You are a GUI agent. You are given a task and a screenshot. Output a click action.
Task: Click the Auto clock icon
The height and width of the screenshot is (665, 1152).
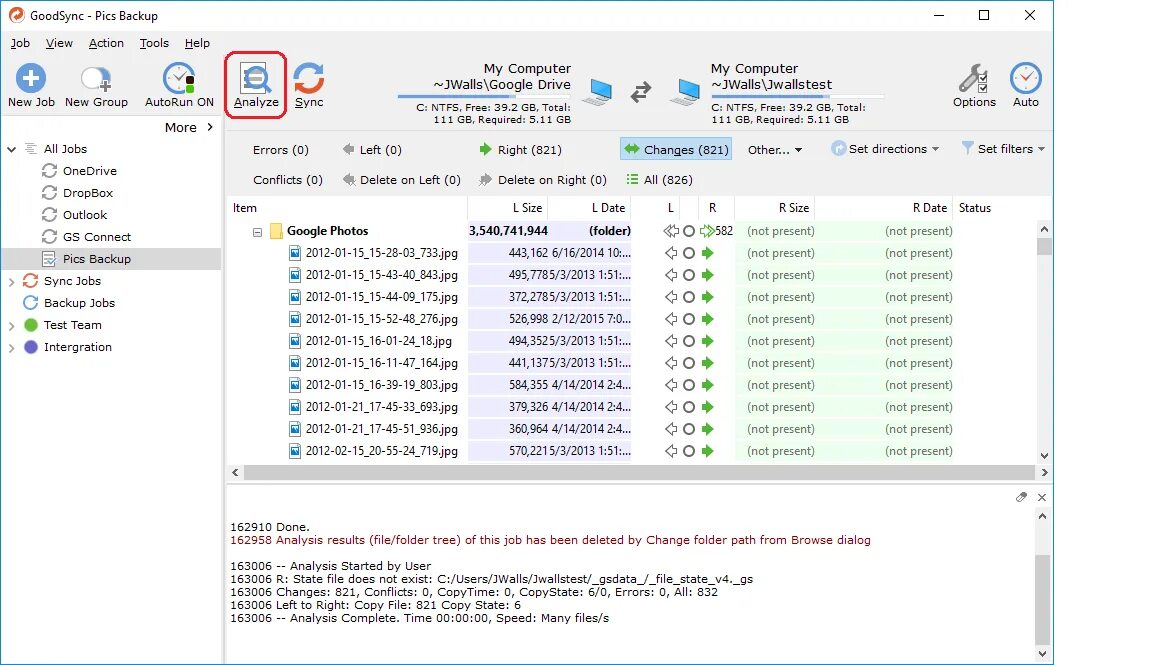pos(1026,79)
